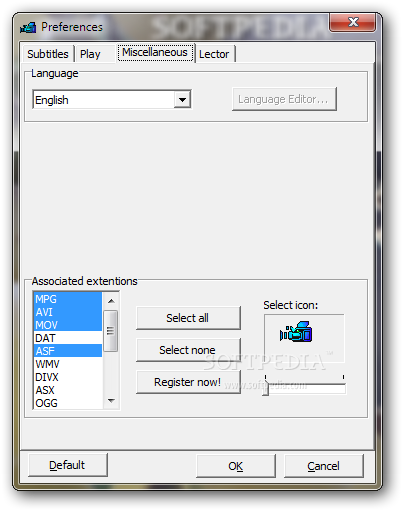
Task: Click the Select none button
Action: click(x=188, y=350)
